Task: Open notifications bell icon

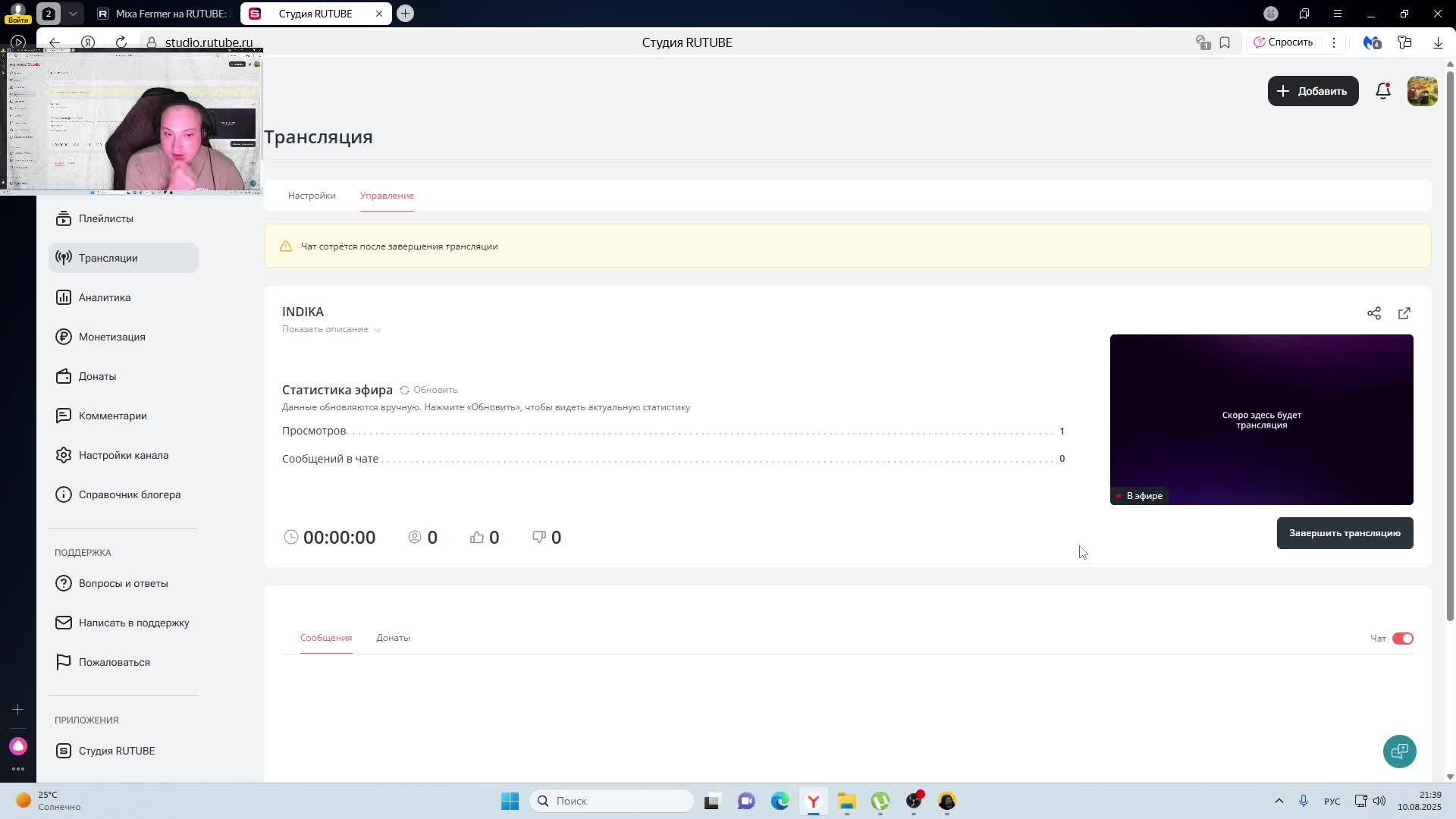Action: (x=1382, y=91)
